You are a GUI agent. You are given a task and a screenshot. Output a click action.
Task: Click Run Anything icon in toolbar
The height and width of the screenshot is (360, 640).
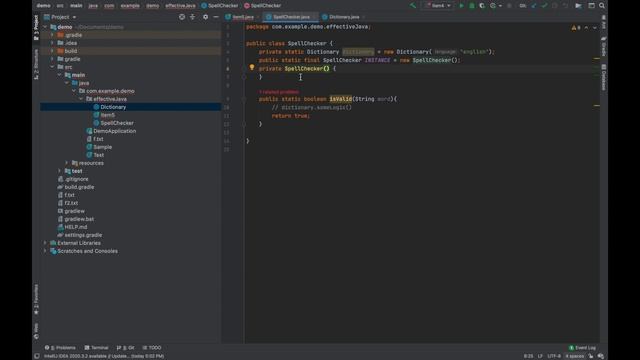point(578,6)
